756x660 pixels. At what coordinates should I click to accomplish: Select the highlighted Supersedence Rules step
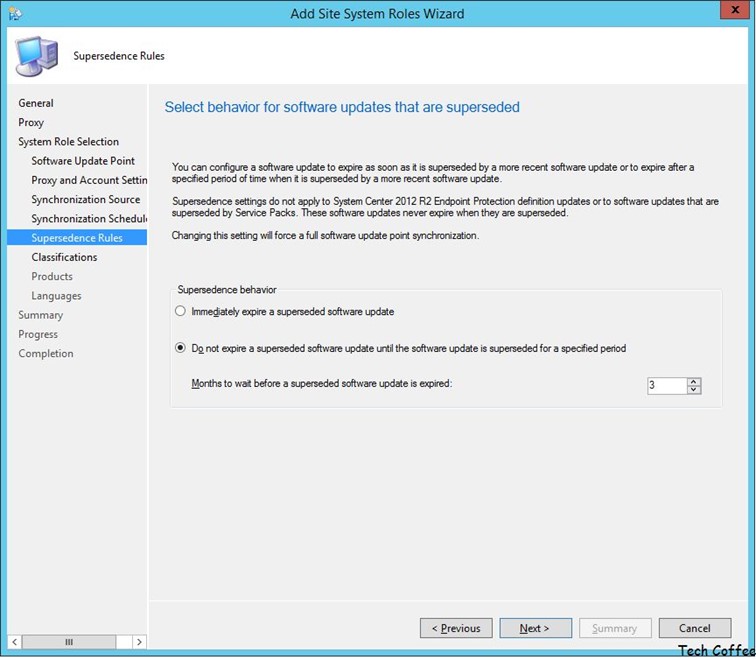click(x=77, y=238)
